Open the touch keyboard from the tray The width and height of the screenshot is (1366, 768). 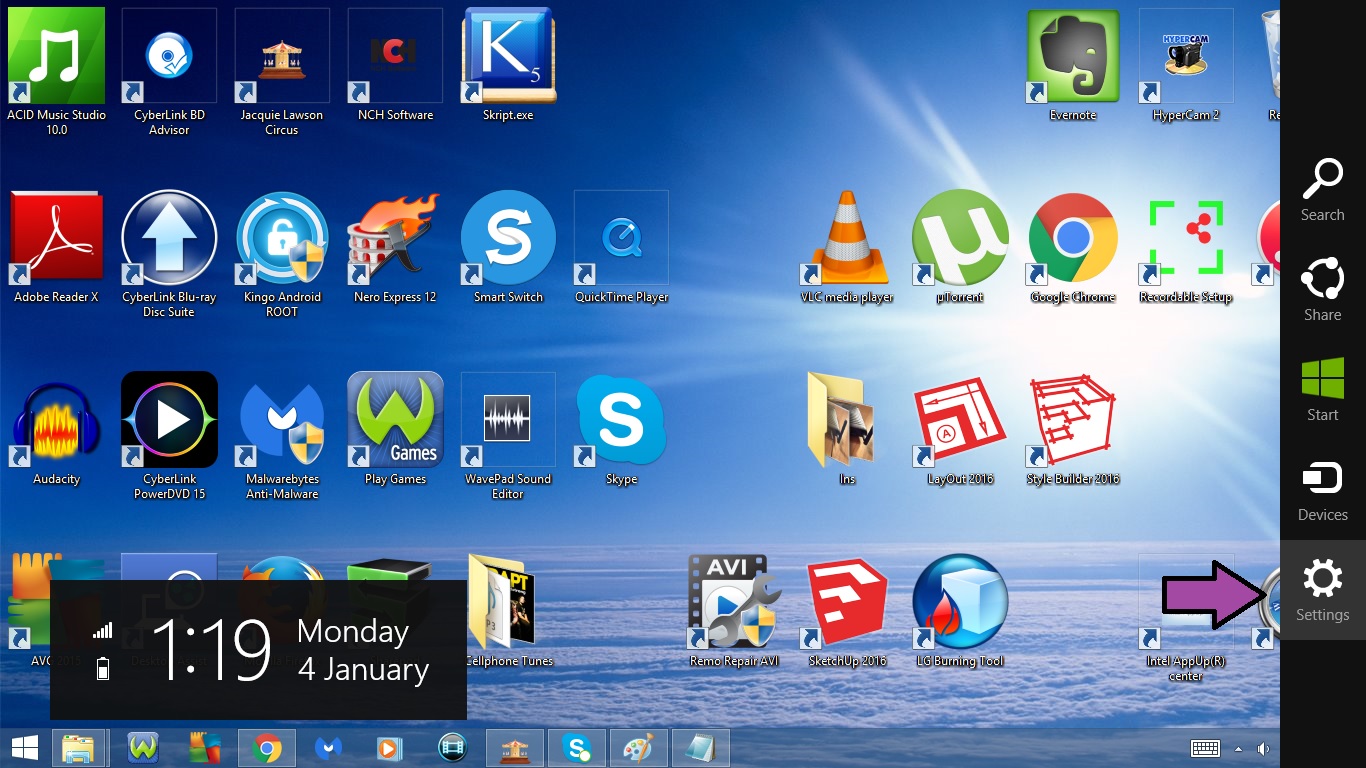(1205, 748)
